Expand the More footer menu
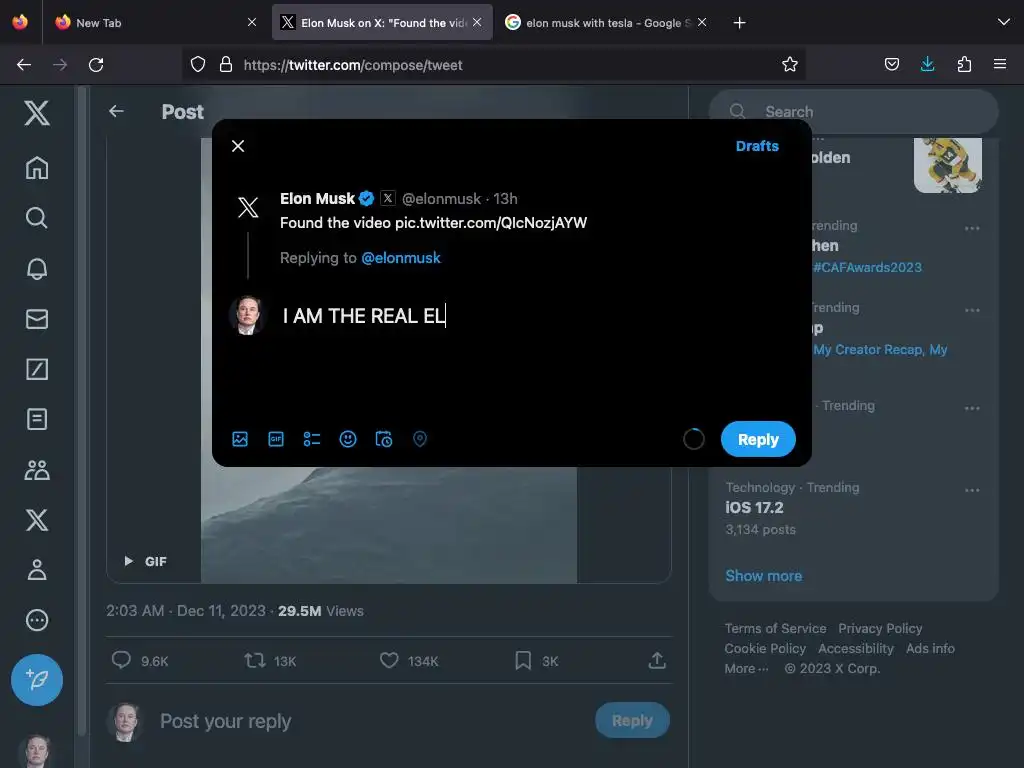This screenshot has height=768, width=1024. (746, 669)
